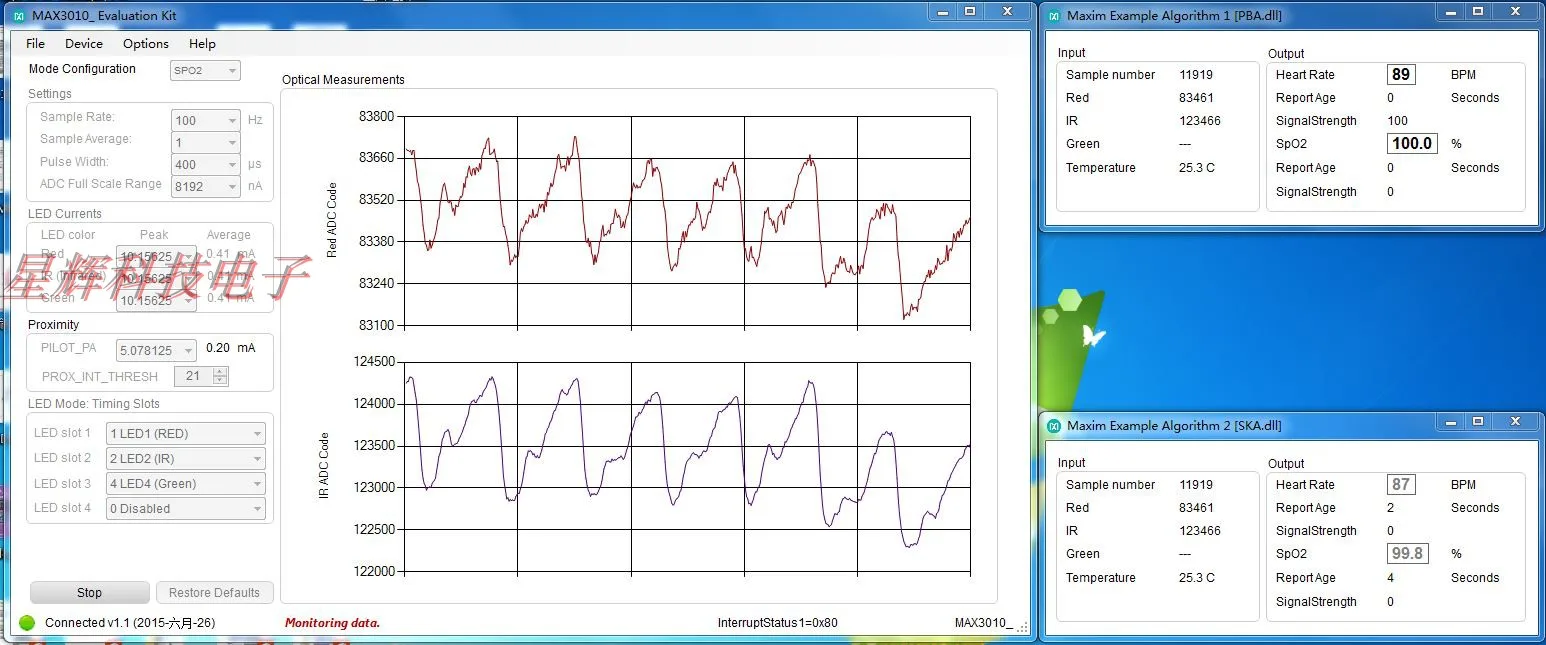The width and height of the screenshot is (1546, 645).
Task: Click the 'LED Currents' section heading
Action: coord(65,214)
